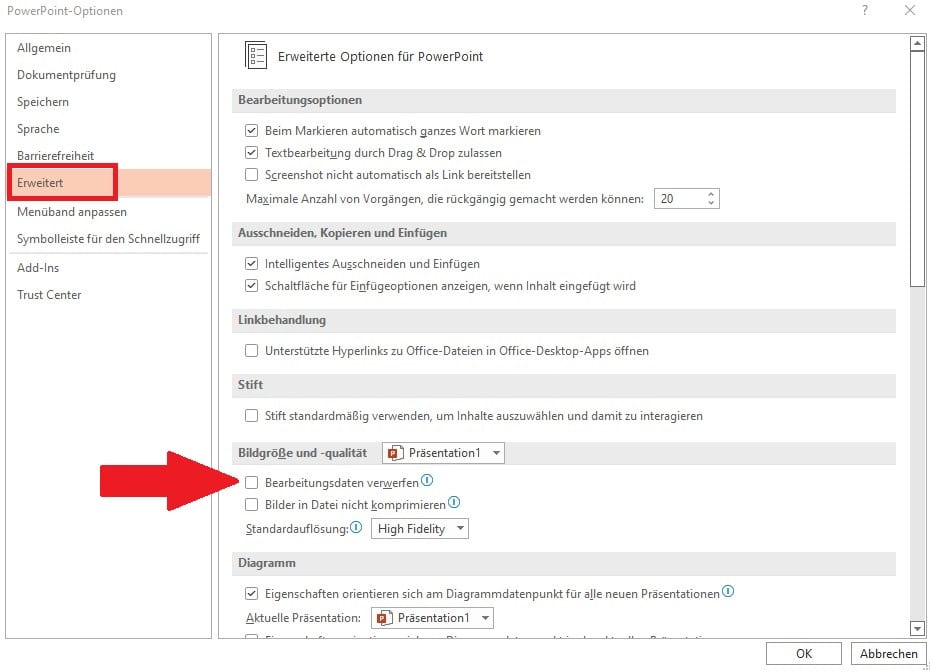The image size is (930, 672).
Task: Enable Bearbeitungsdaten verwerfen
Action: click(251, 481)
